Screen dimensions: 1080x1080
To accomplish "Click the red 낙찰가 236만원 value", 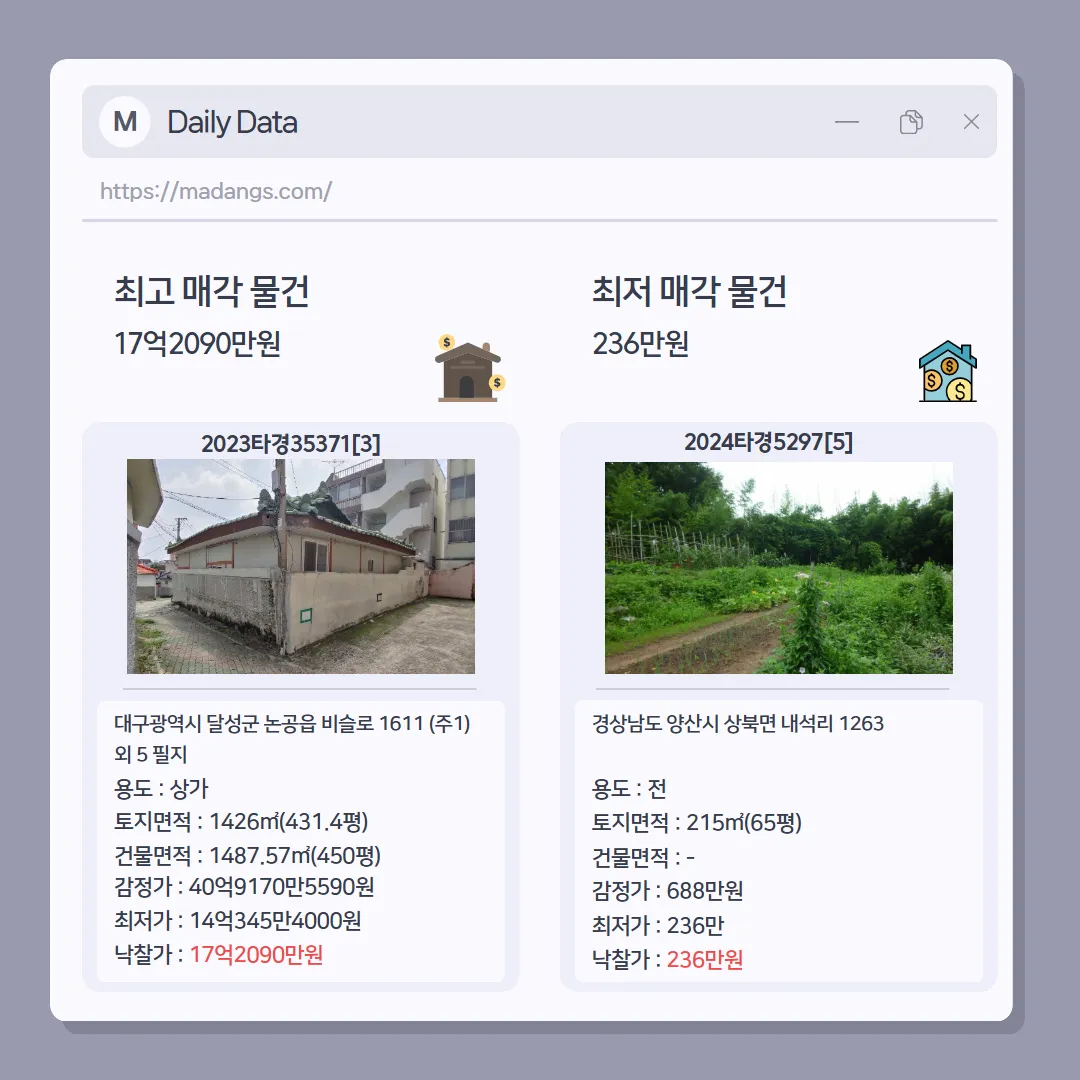I will pyautogui.click(x=705, y=959).
